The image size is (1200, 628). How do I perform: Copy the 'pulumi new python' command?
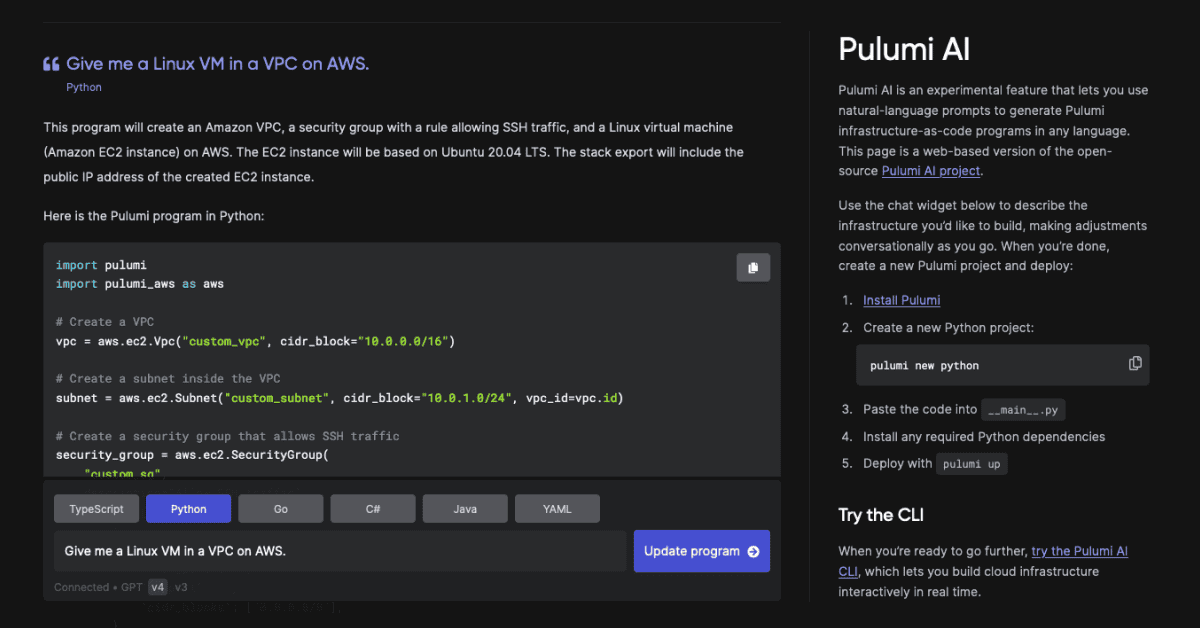pos(1135,364)
